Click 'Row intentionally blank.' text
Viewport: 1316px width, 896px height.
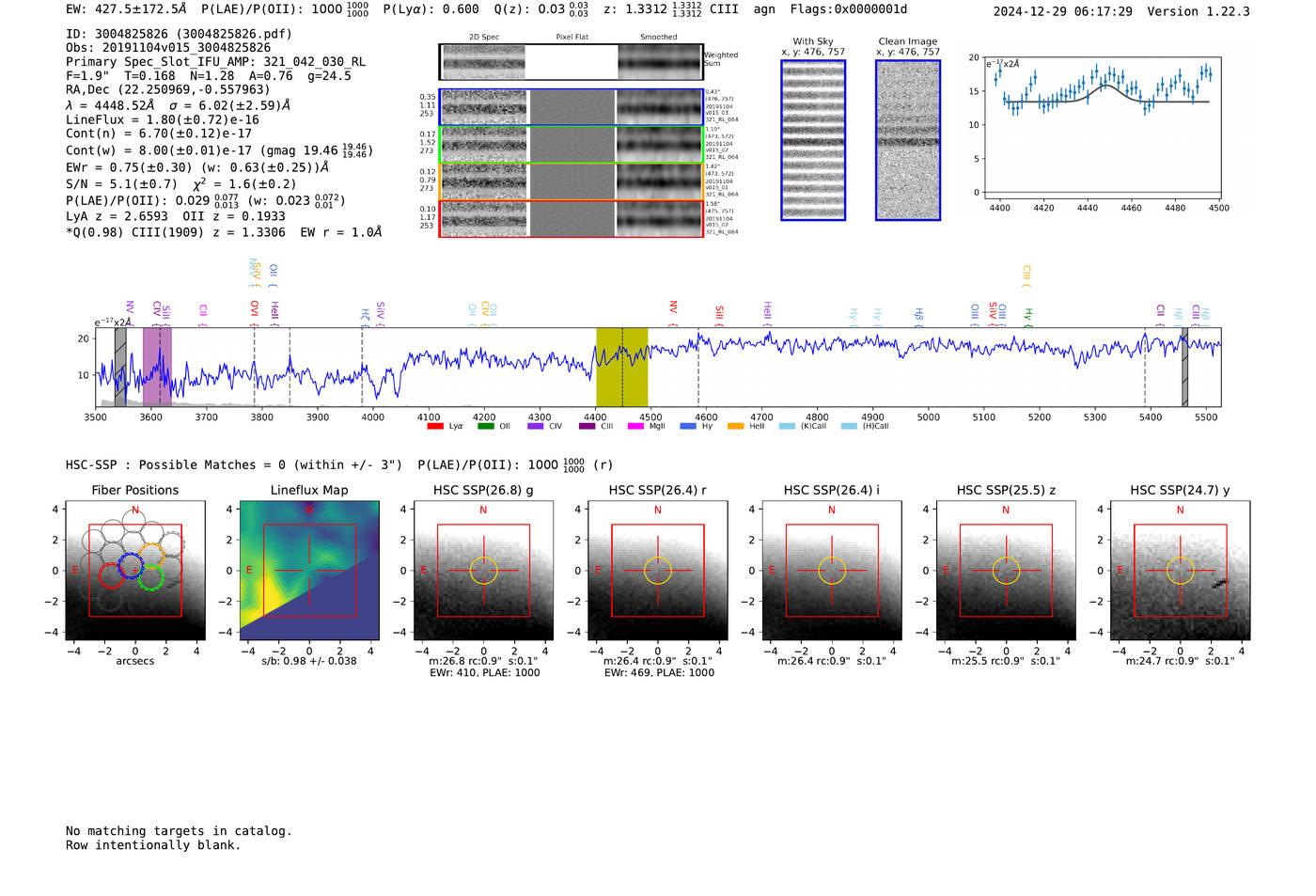click(153, 845)
